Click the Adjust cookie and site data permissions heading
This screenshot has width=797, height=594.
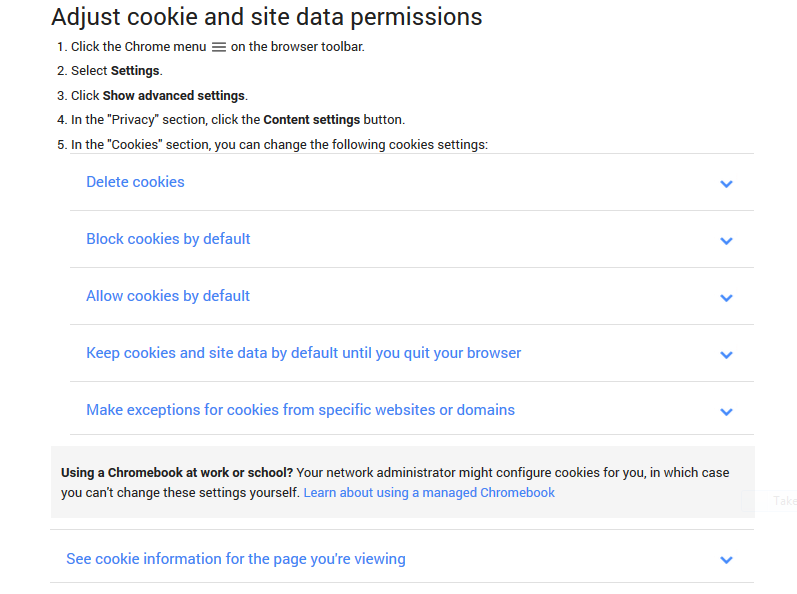pyautogui.click(x=266, y=17)
